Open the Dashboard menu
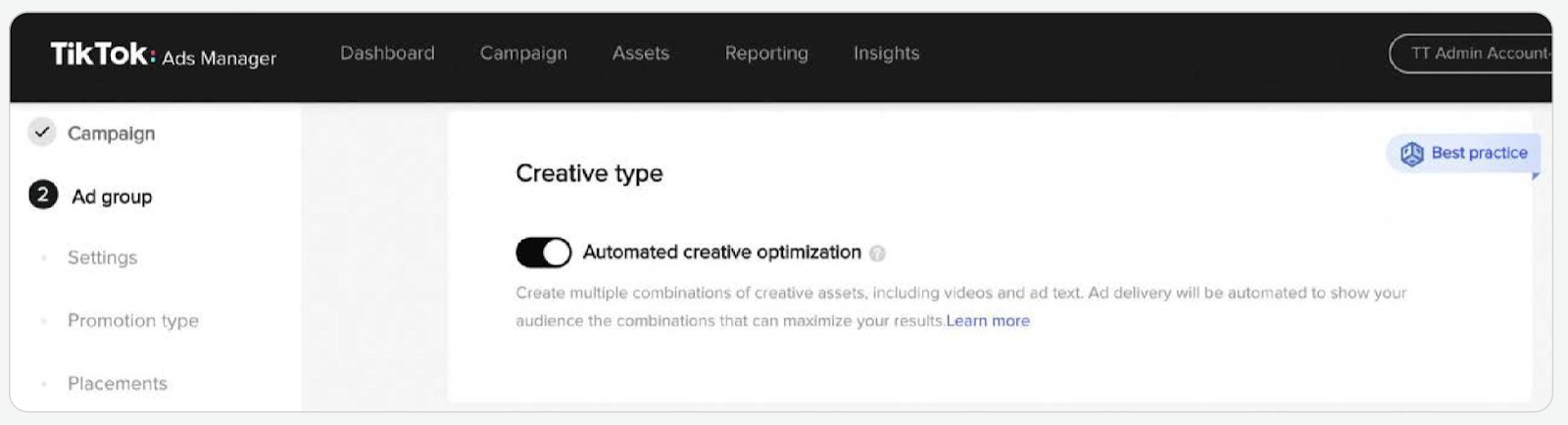Image resolution: width=1568 pixels, height=425 pixels. coord(387,53)
